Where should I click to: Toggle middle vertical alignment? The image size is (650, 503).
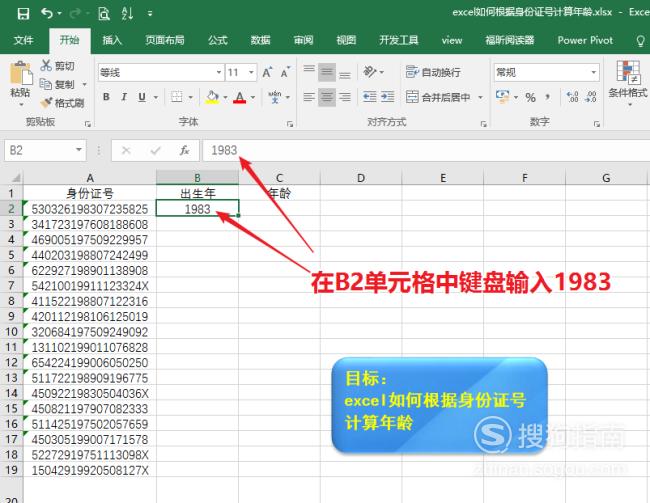(x=327, y=72)
